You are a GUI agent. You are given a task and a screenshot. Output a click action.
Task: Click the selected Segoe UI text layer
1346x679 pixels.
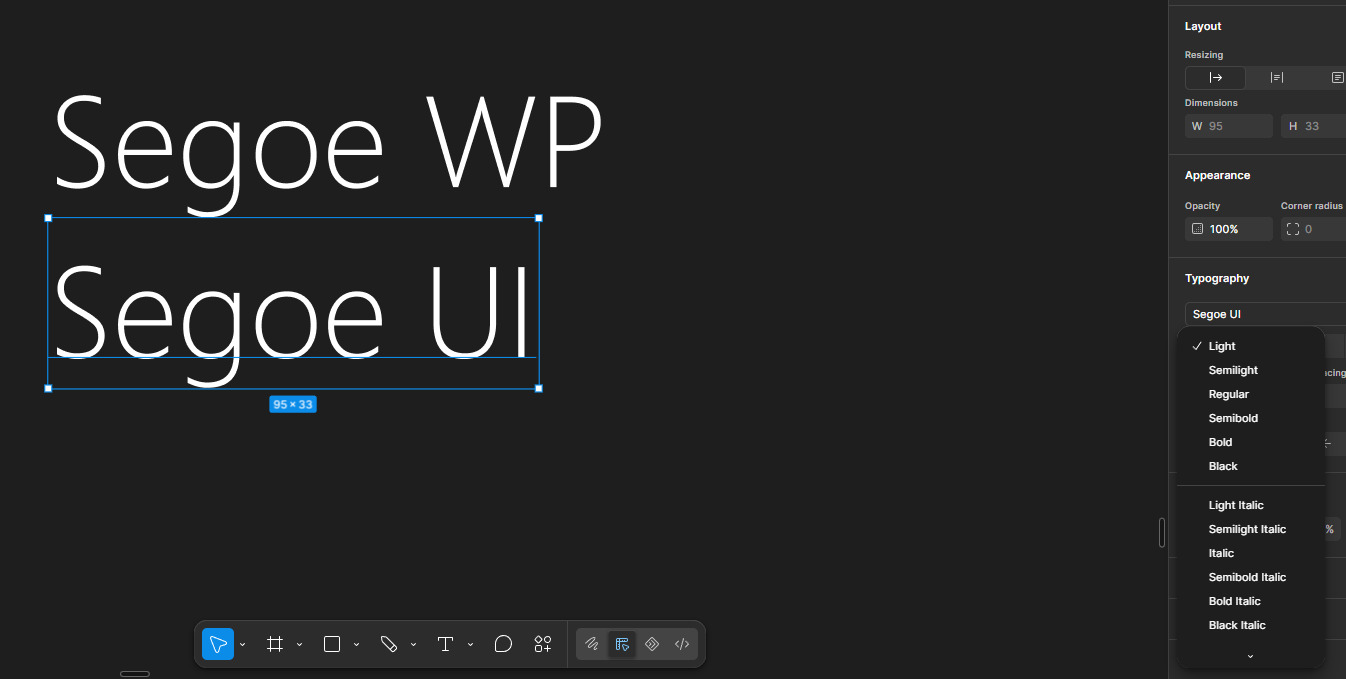tap(293, 303)
